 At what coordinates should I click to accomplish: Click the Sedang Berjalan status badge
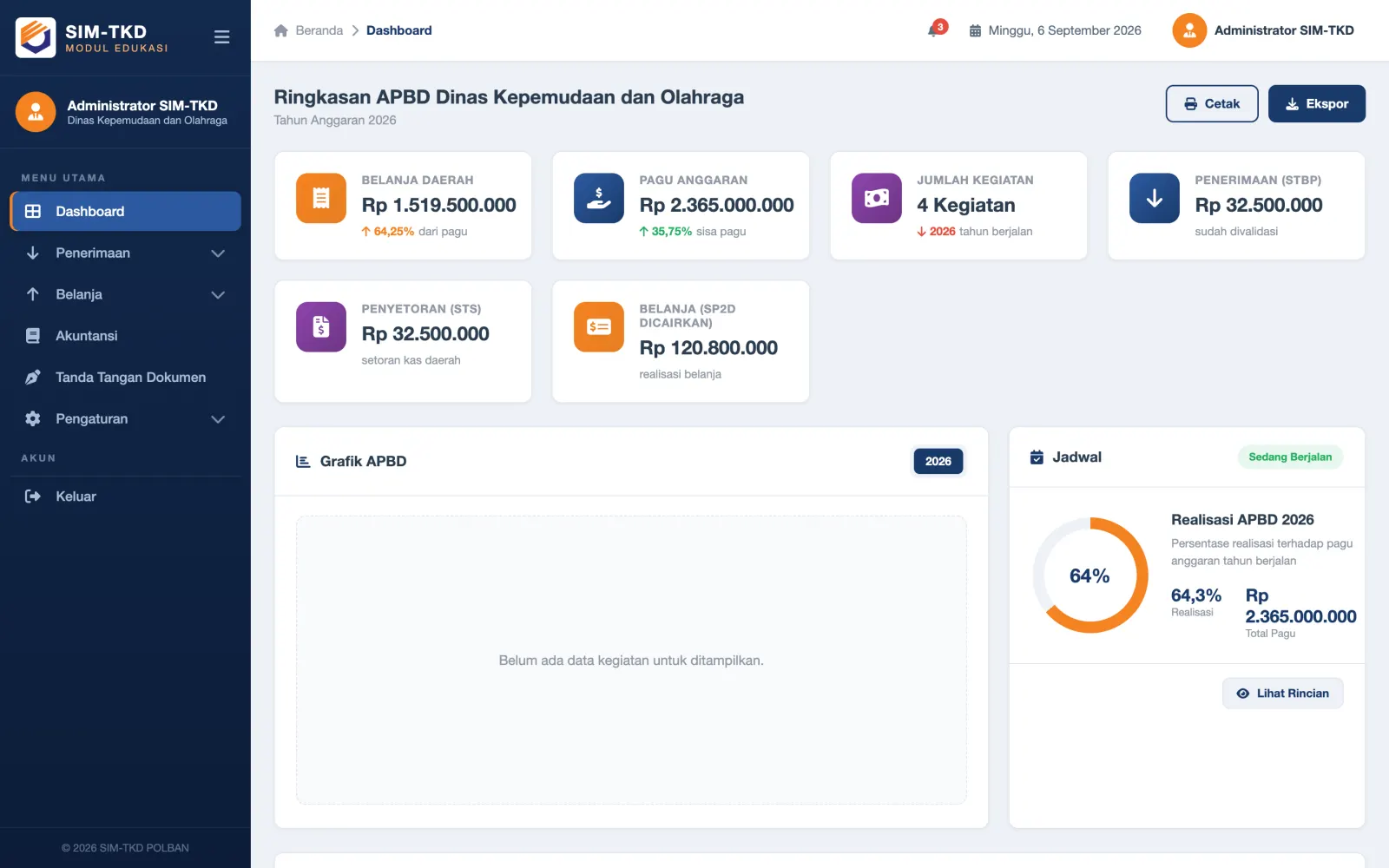[1290, 457]
